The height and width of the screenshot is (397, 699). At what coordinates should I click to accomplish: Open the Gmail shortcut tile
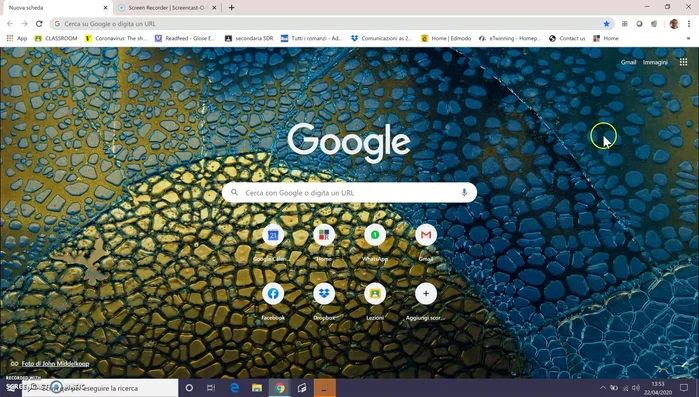click(426, 235)
